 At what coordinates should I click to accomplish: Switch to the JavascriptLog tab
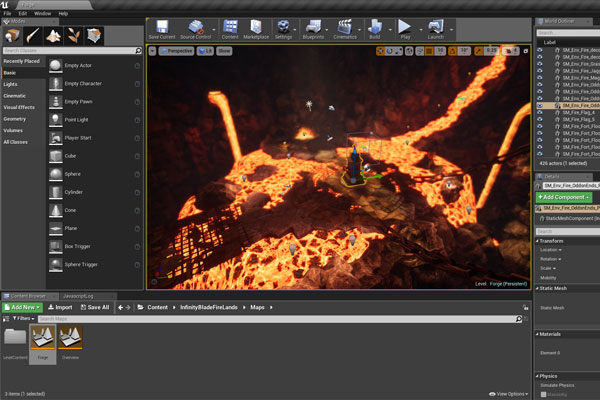coord(78,296)
